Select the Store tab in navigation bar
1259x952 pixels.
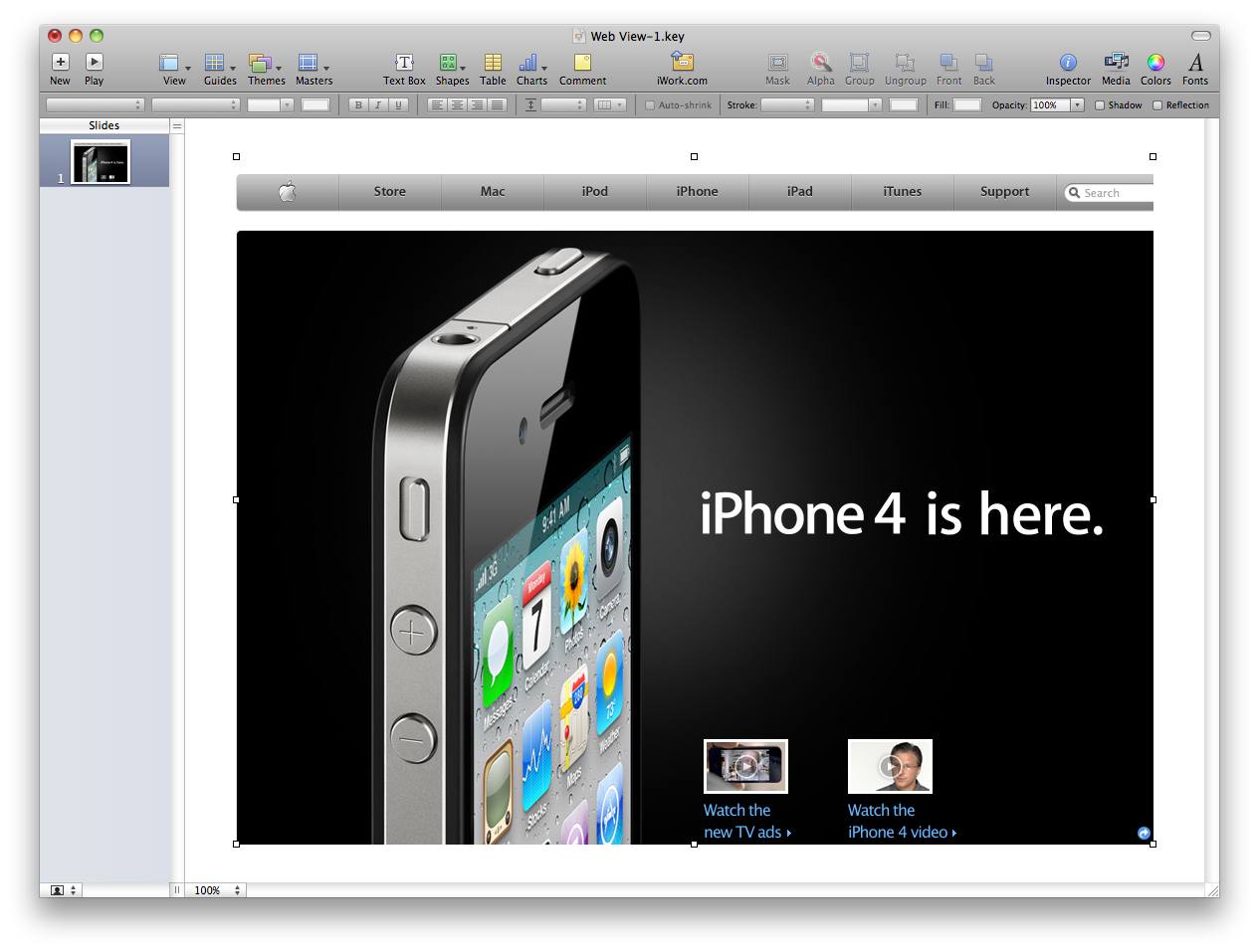pos(389,192)
